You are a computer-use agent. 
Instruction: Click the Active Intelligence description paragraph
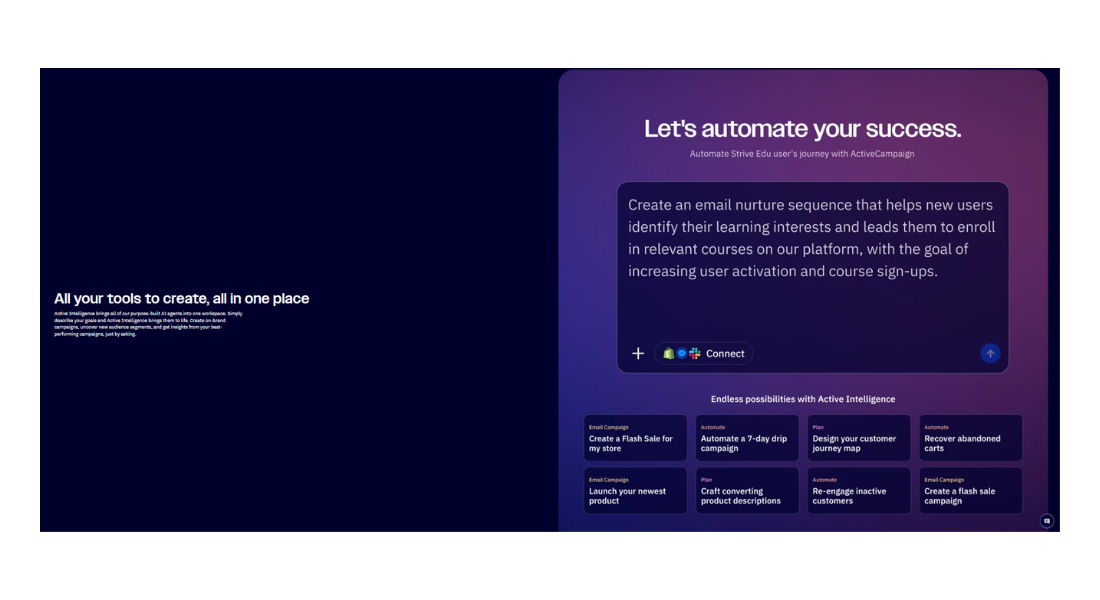click(149, 324)
